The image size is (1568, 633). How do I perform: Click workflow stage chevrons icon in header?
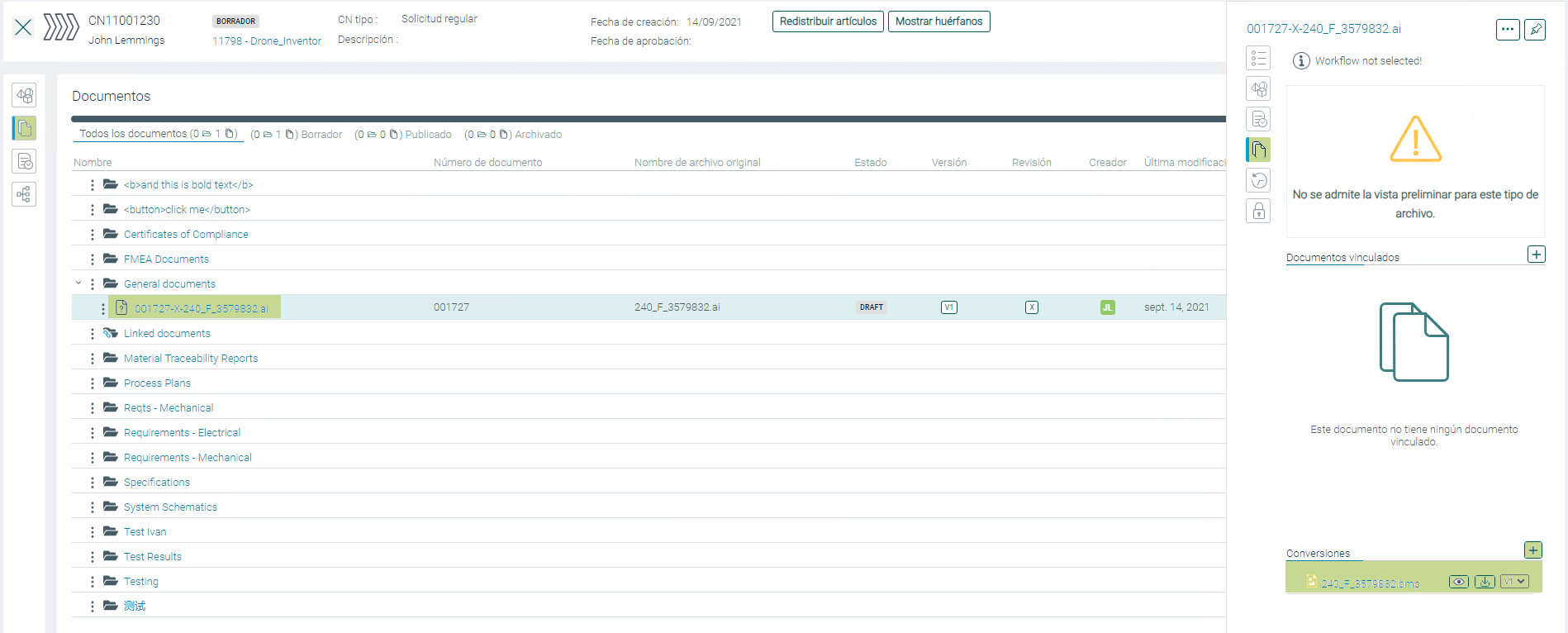61,27
